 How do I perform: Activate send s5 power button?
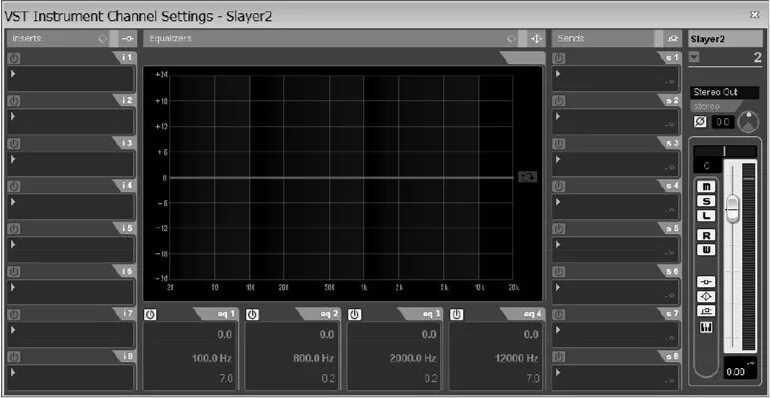559,229
